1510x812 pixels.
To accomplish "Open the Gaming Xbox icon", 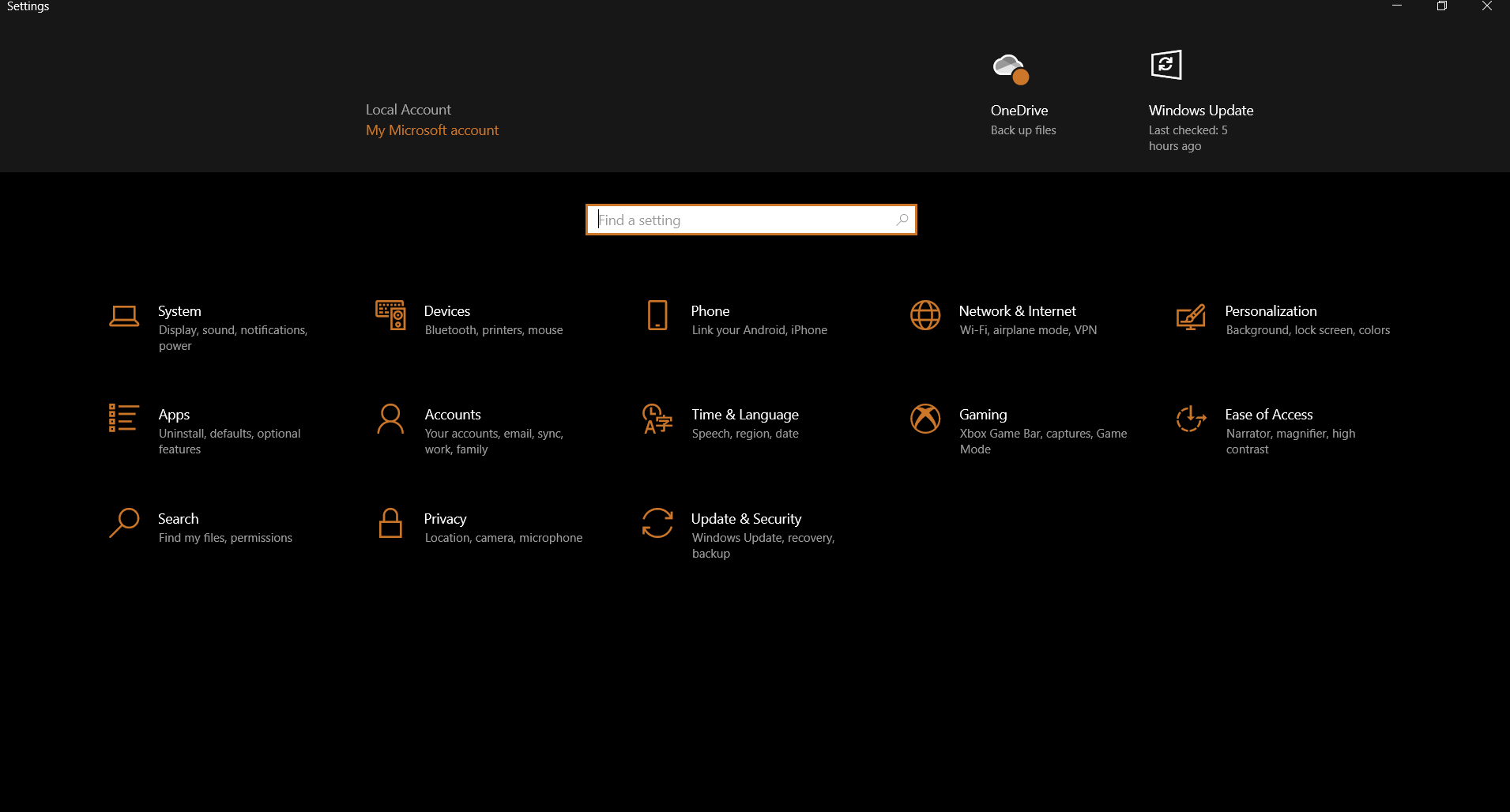I will 925,419.
